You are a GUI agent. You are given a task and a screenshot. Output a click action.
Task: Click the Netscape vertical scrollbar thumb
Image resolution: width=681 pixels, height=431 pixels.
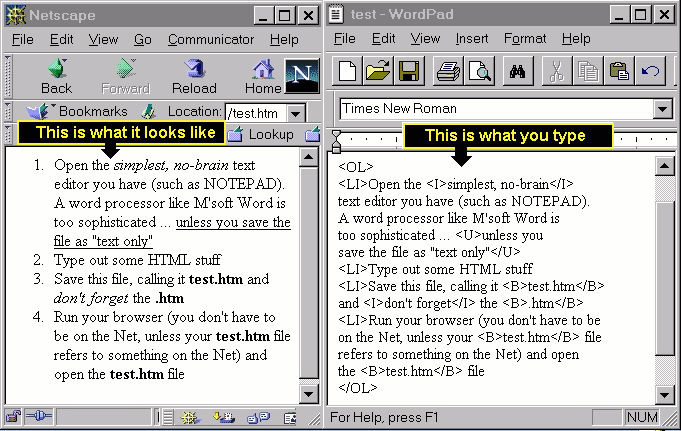[309, 272]
